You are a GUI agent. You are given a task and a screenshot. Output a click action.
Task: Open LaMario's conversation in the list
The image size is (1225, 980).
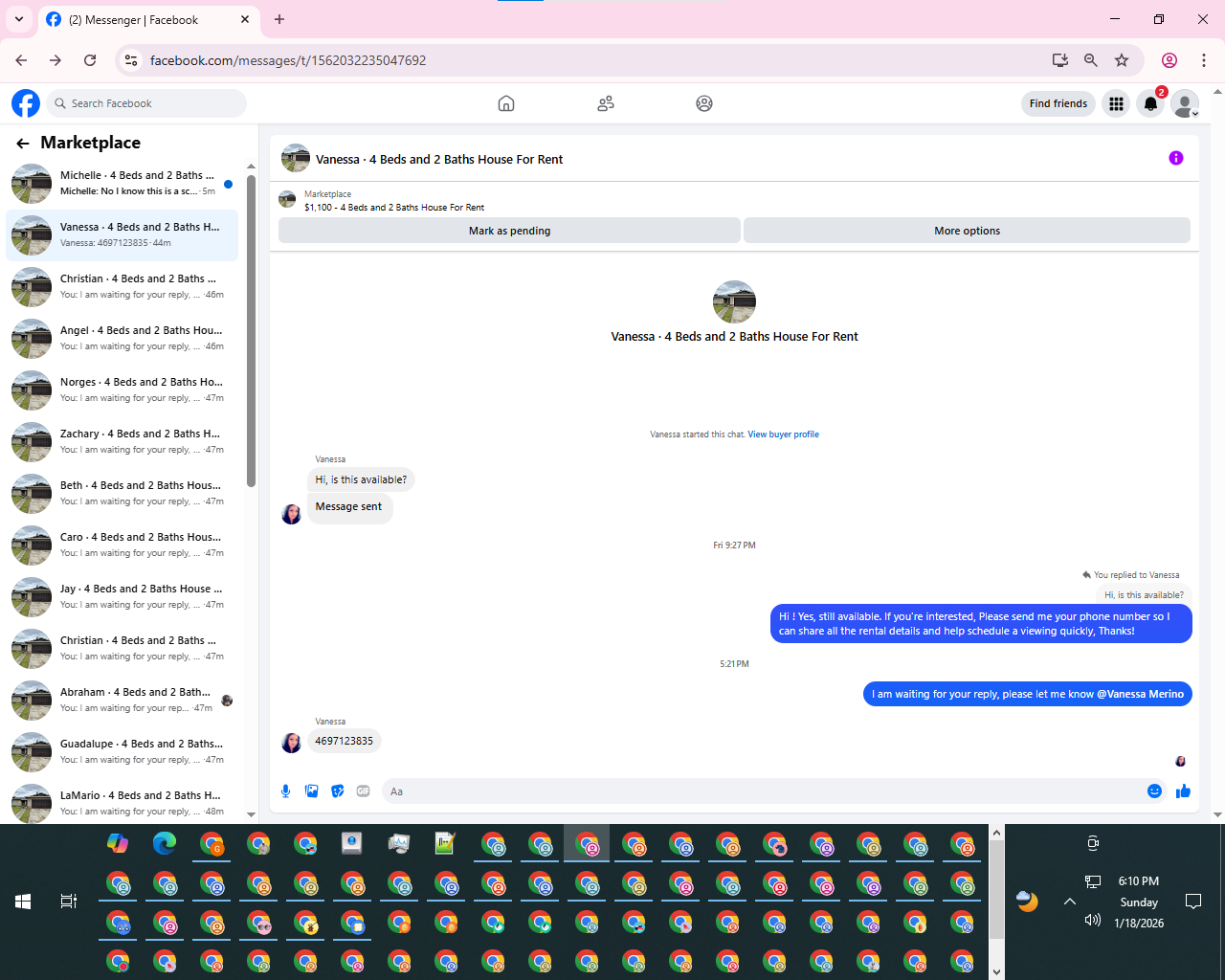(122, 803)
